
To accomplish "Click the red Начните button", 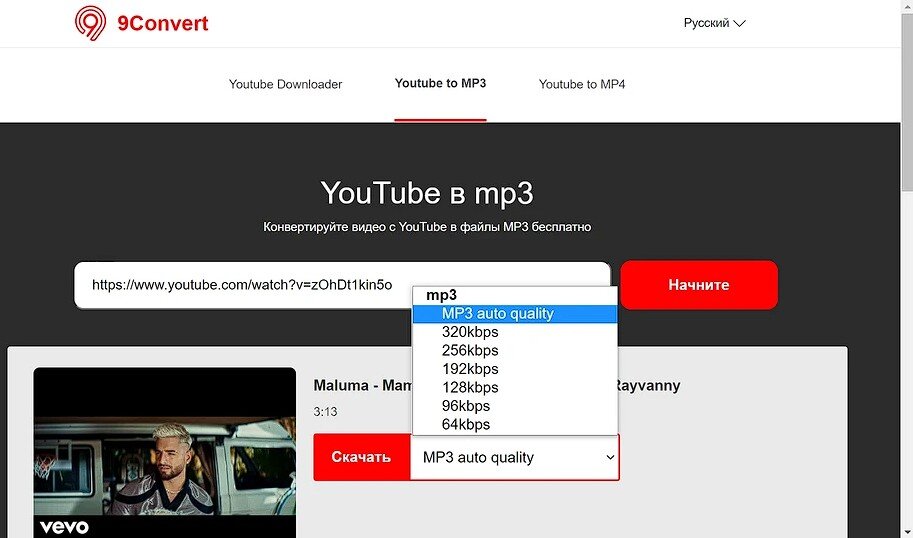I will pyautogui.click(x=699, y=285).
